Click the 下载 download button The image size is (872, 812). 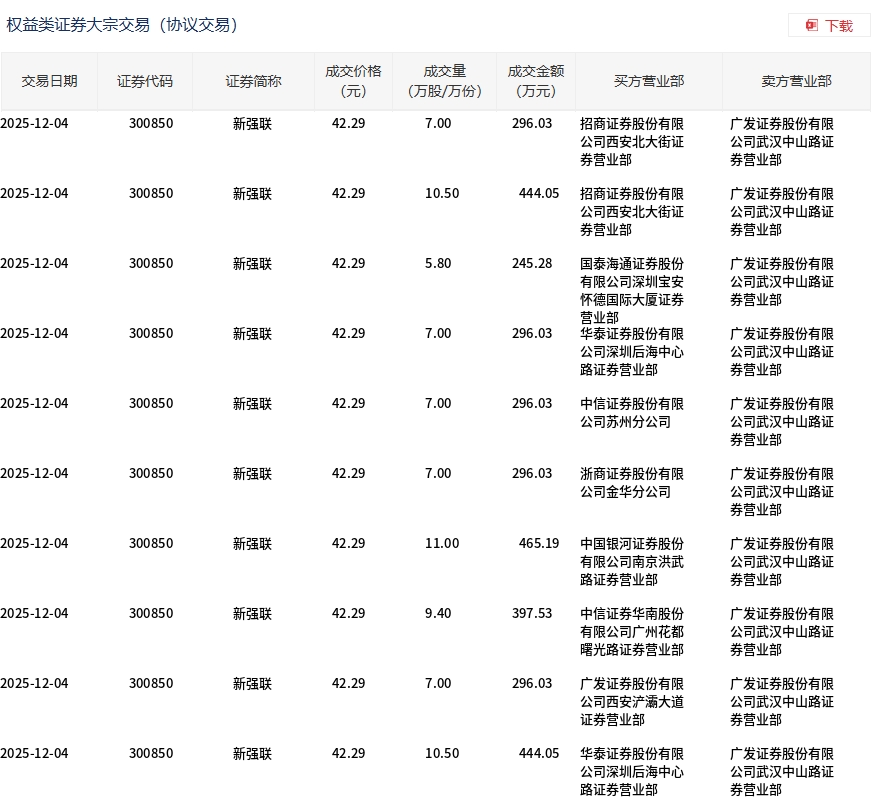pyautogui.click(x=829, y=26)
